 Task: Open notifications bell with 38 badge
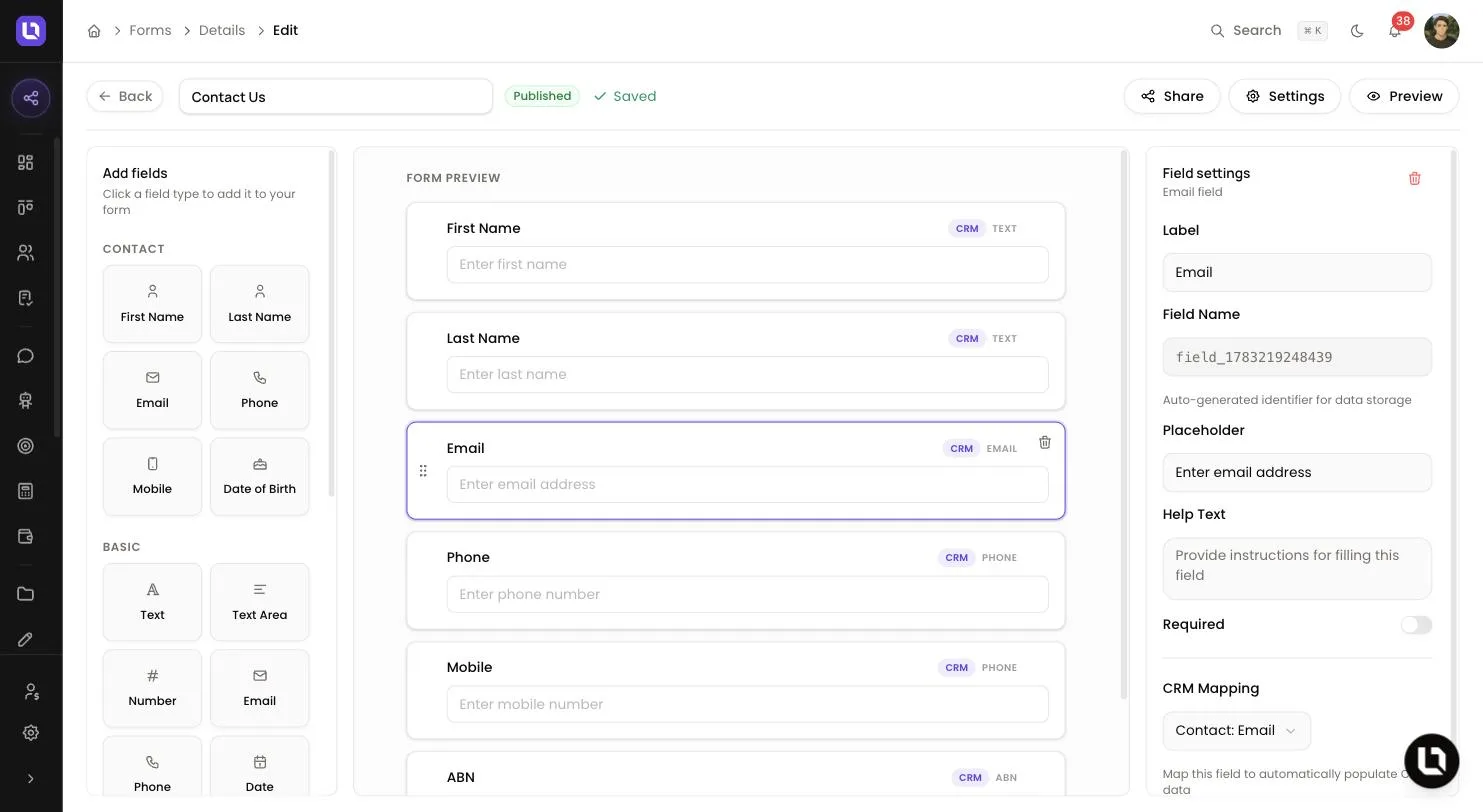[x=1395, y=31]
